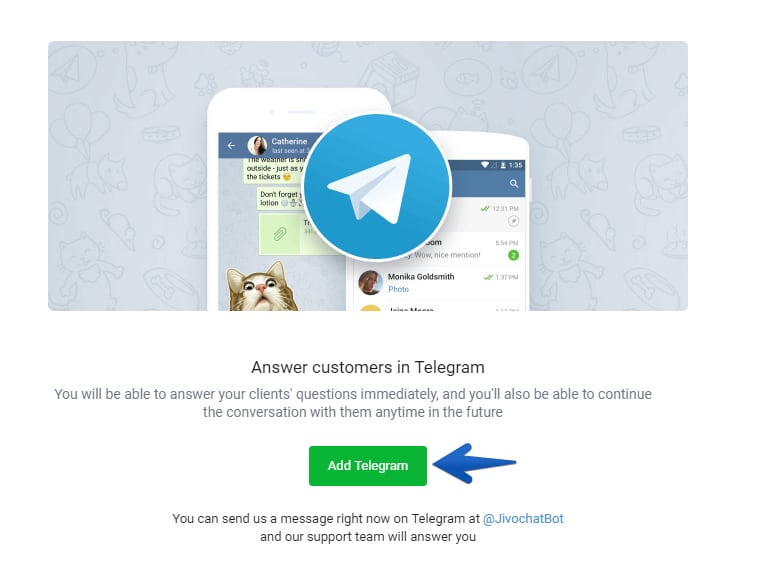Click the Telegram promotional banner image
The height and width of the screenshot is (585, 757).
click(x=368, y=176)
